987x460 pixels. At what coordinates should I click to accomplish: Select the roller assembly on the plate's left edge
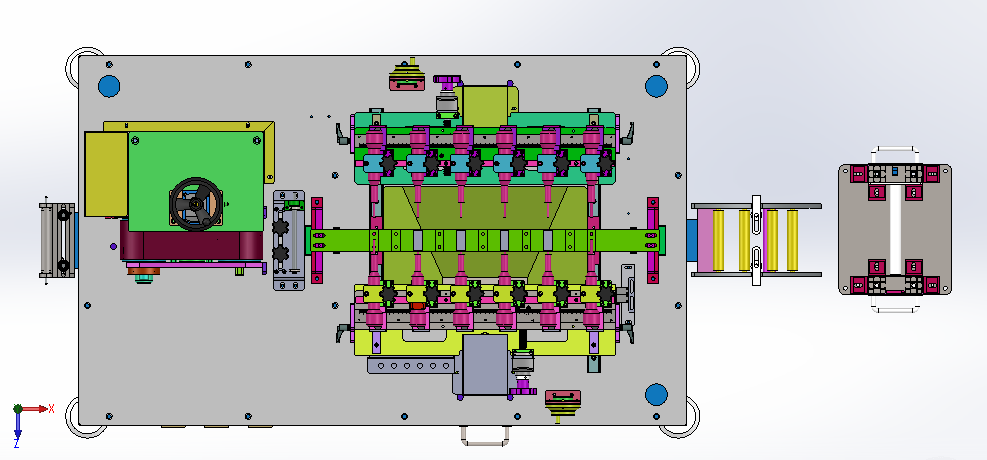click(x=58, y=240)
